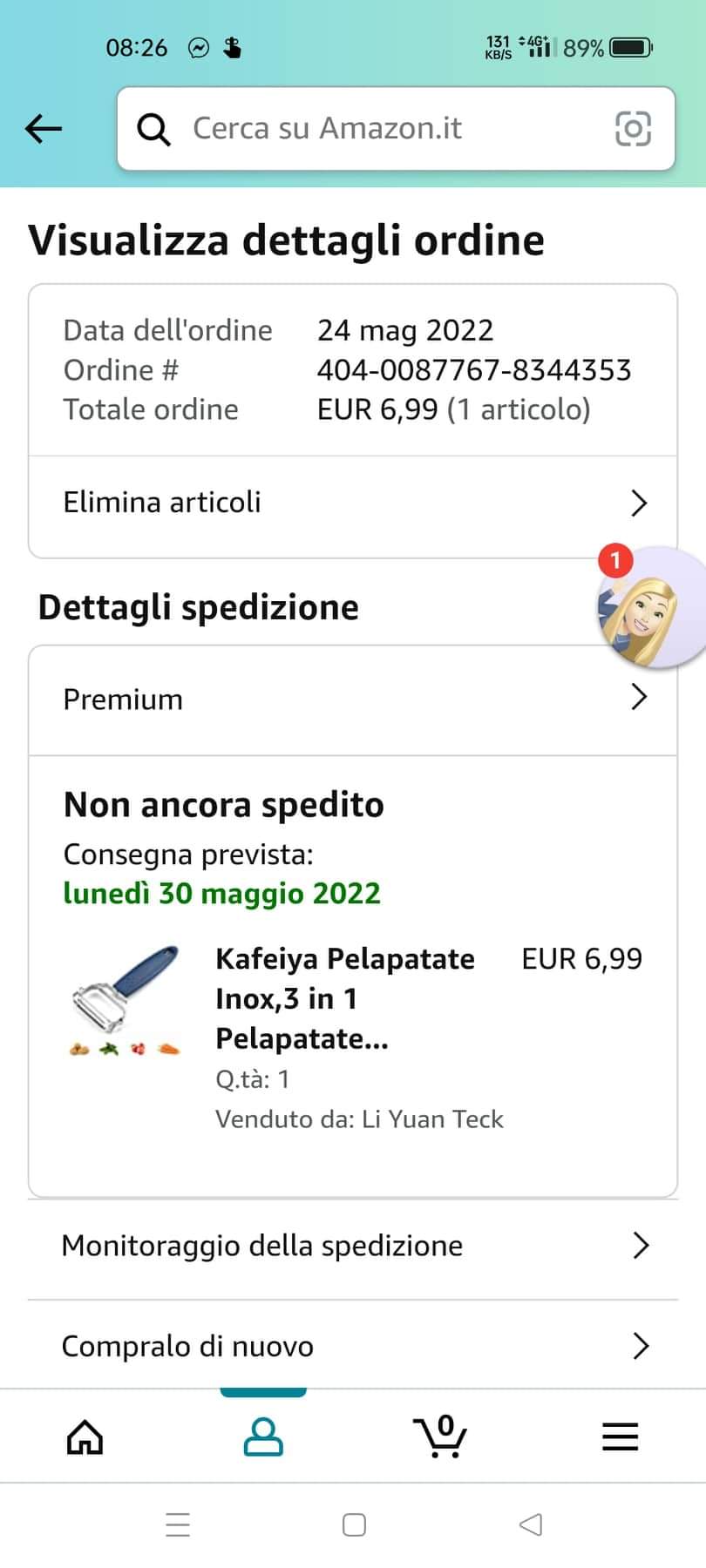Tap the floating avatar chat bubble

649,608
